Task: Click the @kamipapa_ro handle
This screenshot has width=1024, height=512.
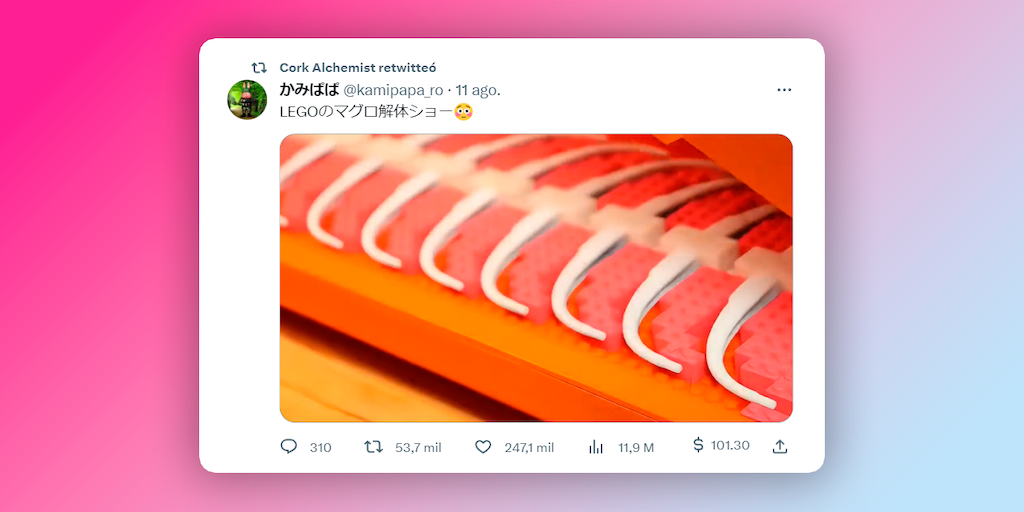Action: (x=393, y=90)
